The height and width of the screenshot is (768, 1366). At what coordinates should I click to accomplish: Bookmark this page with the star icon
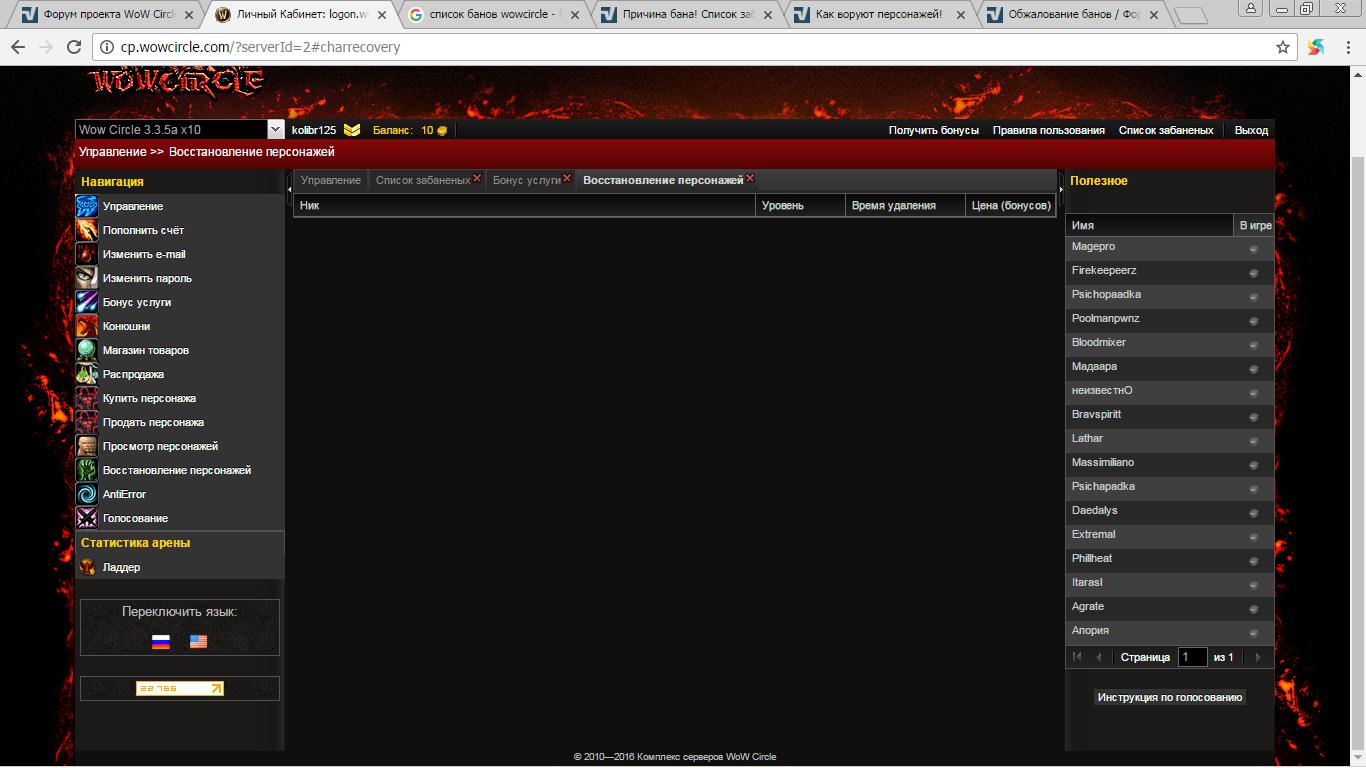(x=1283, y=47)
